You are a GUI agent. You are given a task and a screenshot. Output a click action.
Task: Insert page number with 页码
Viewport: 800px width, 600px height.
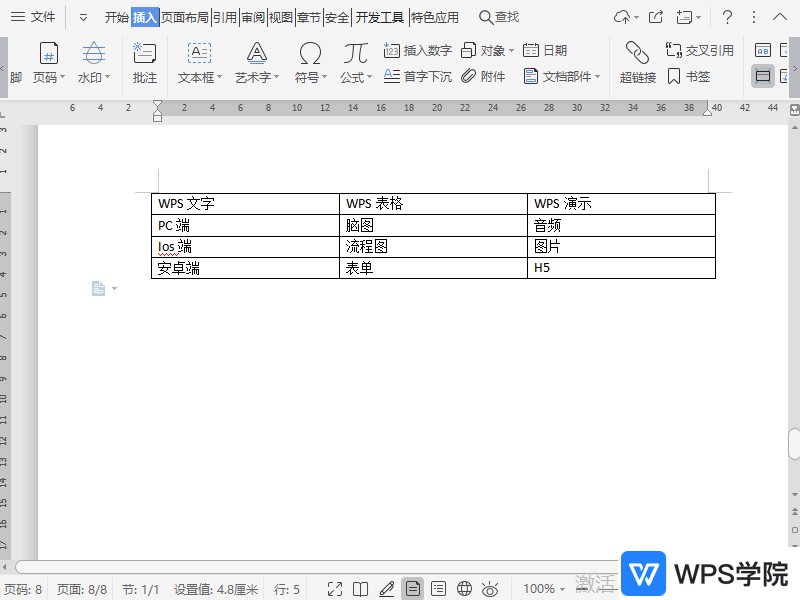[x=48, y=63]
